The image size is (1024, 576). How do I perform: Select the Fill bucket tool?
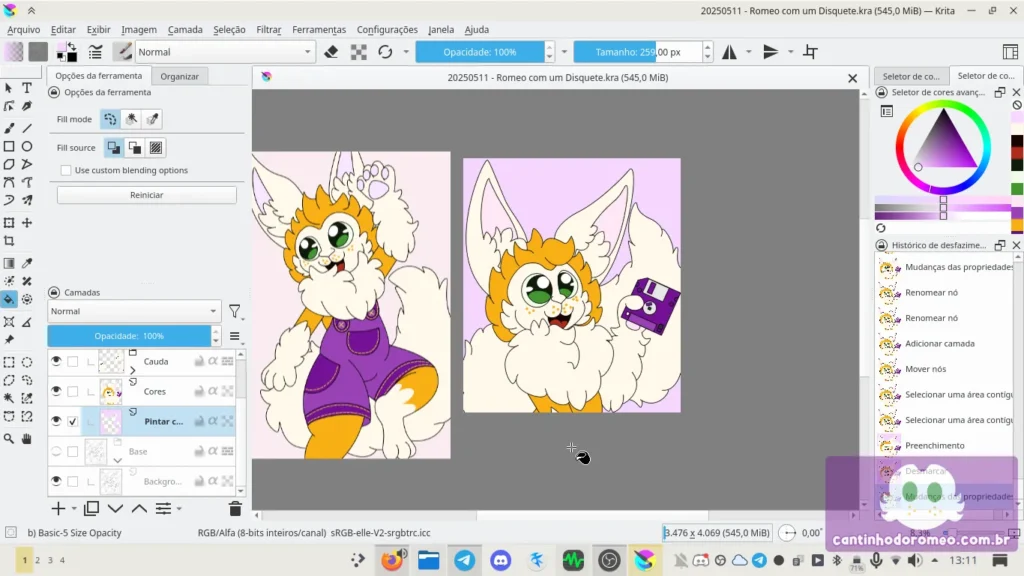point(9,300)
